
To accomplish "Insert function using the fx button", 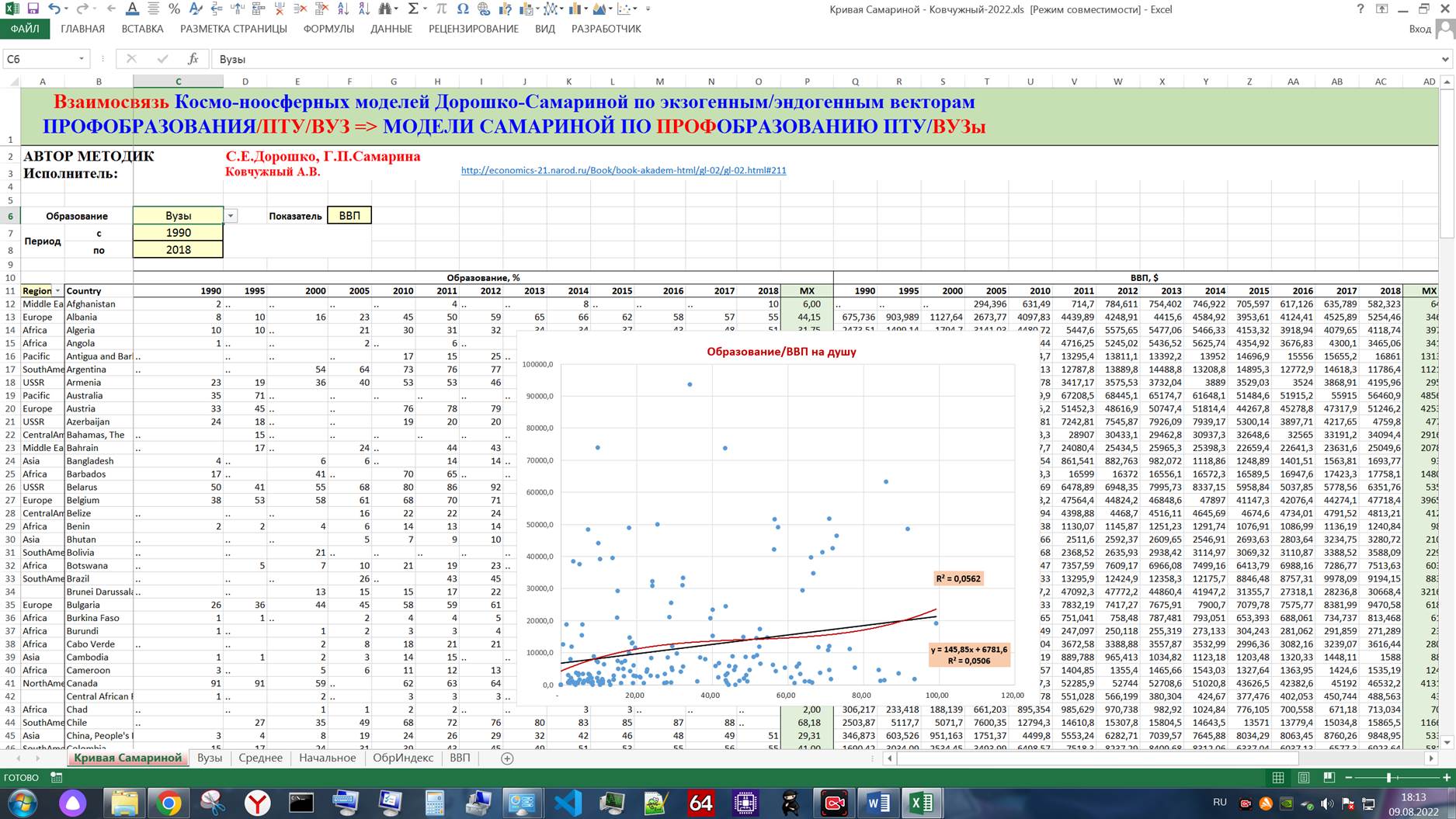I will 193,59.
